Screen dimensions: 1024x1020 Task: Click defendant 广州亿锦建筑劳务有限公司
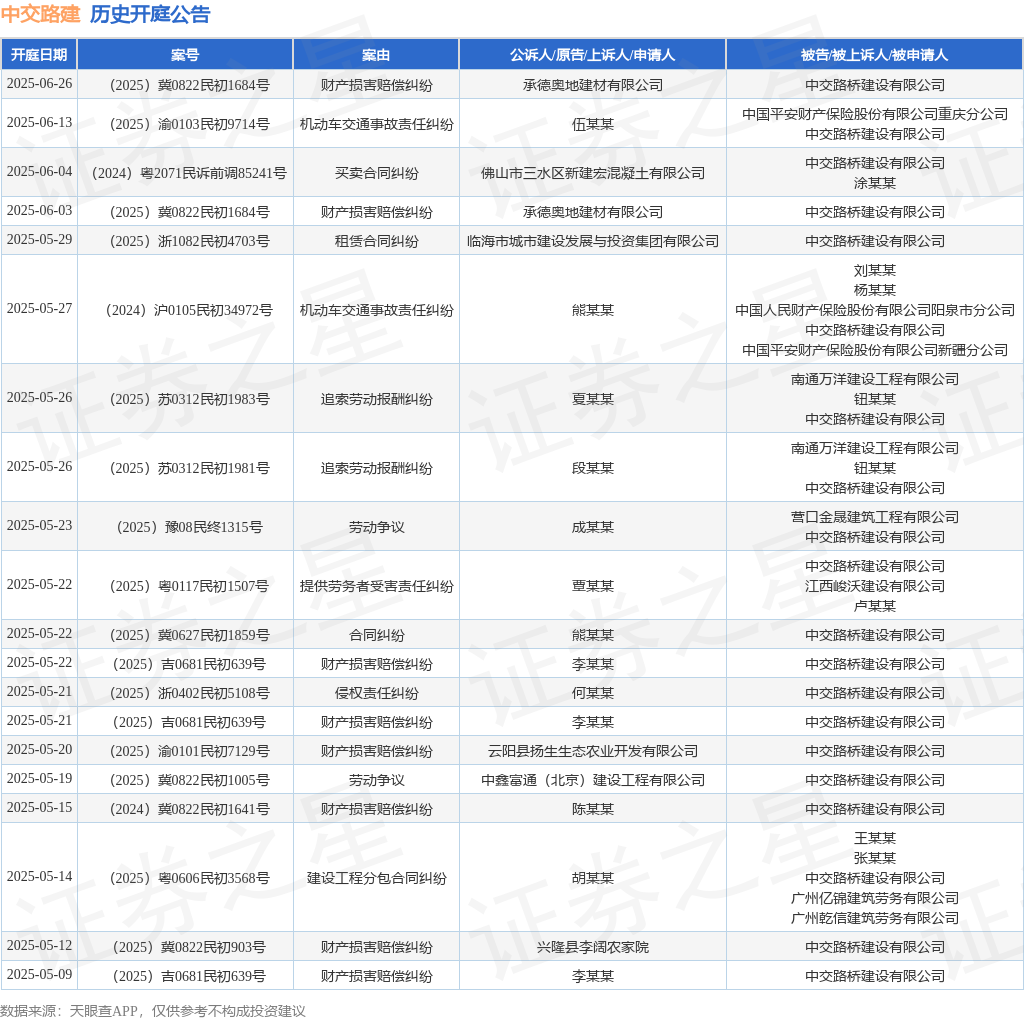874,898
